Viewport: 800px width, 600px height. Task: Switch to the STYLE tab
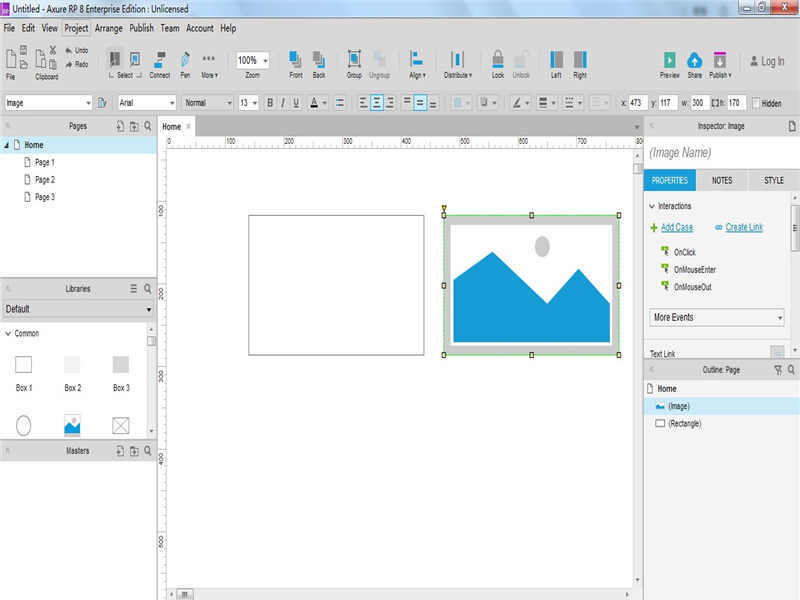point(773,180)
